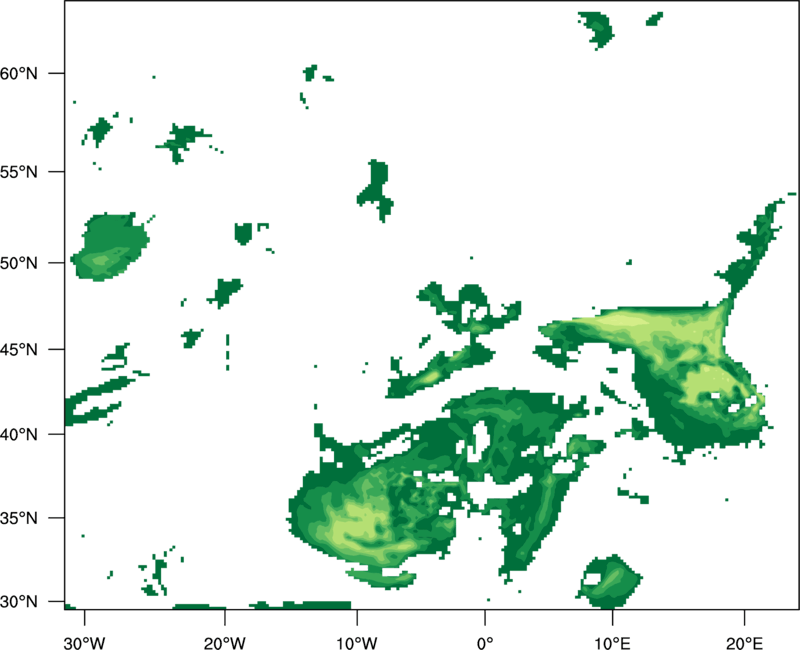
Task: Click the 20°E longitude label
Action: [744, 643]
